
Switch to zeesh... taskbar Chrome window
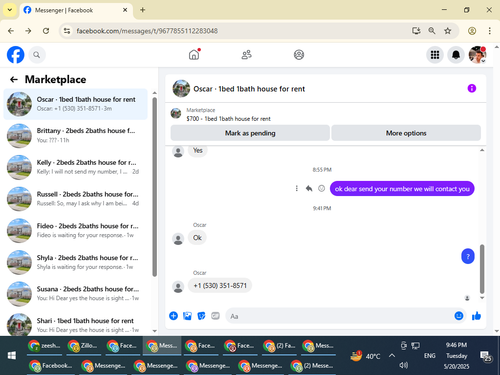click(44, 346)
